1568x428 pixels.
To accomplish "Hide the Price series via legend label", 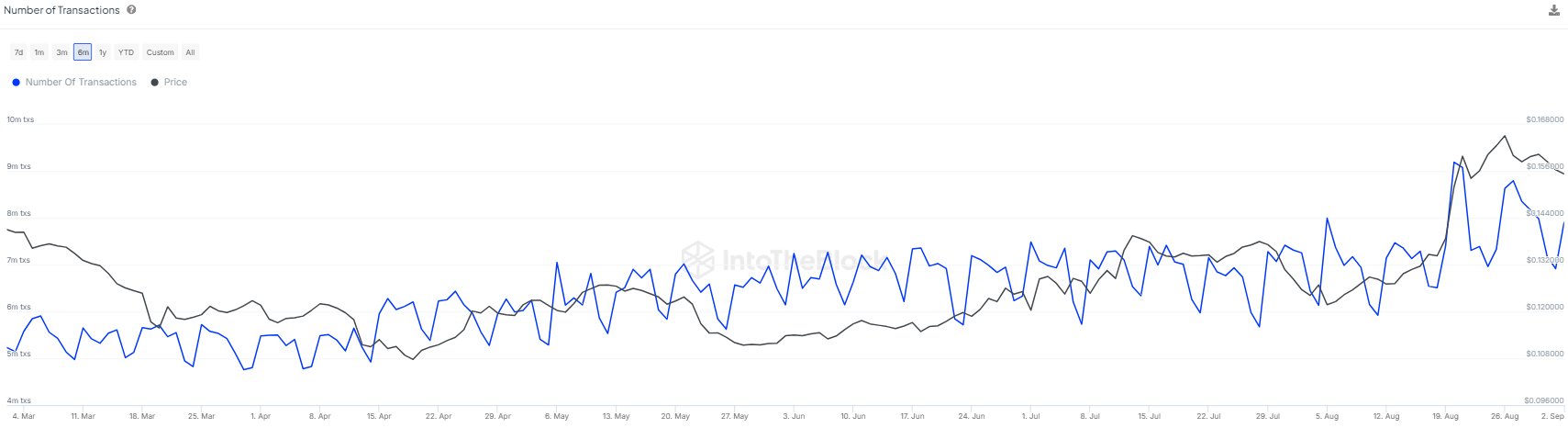I will [175, 83].
